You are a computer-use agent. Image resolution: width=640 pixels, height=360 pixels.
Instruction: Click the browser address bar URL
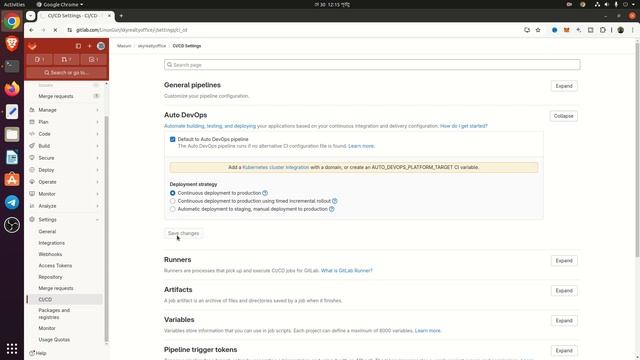131,30
